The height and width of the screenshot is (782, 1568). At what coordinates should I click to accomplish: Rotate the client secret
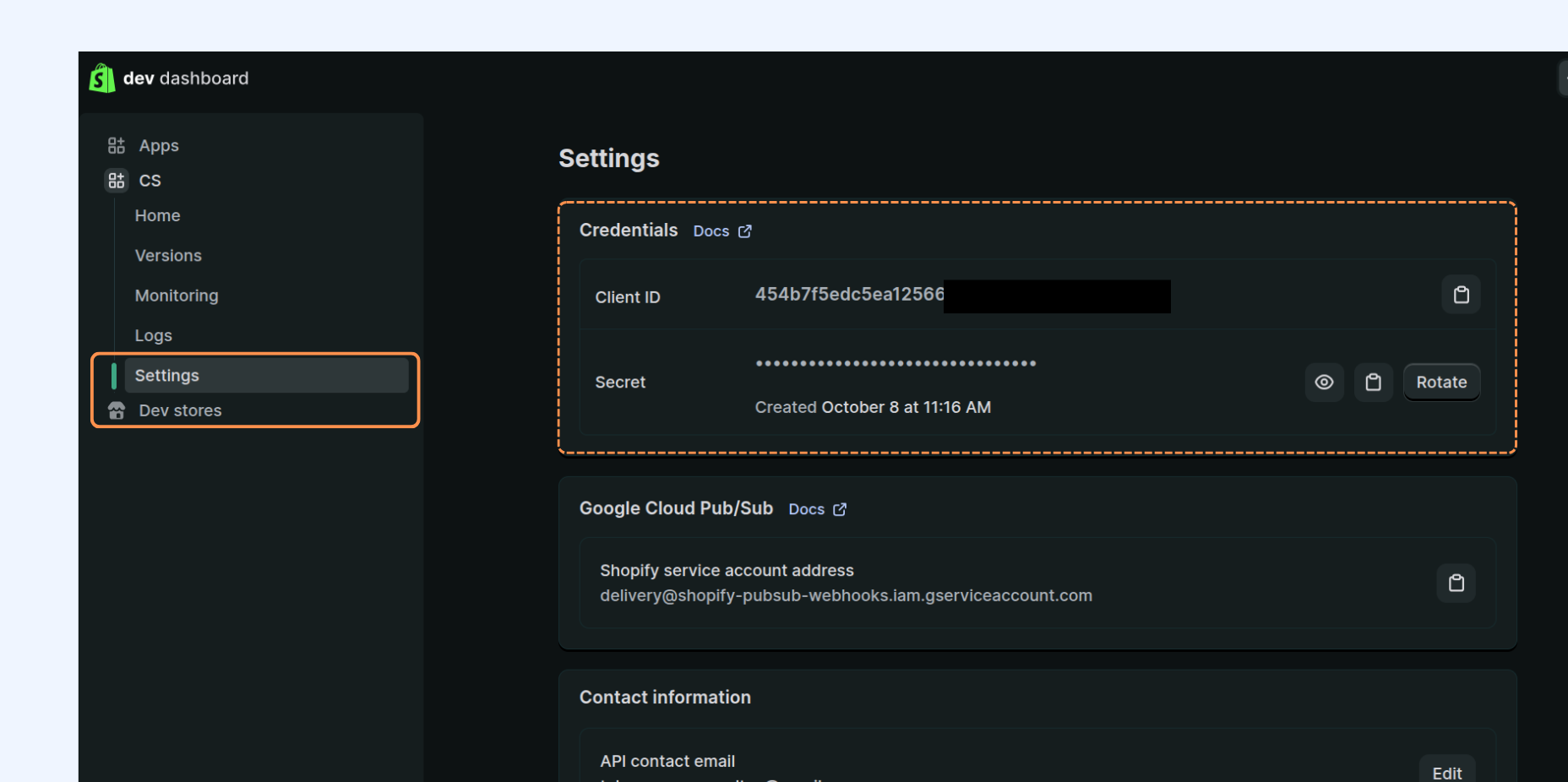click(1441, 383)
